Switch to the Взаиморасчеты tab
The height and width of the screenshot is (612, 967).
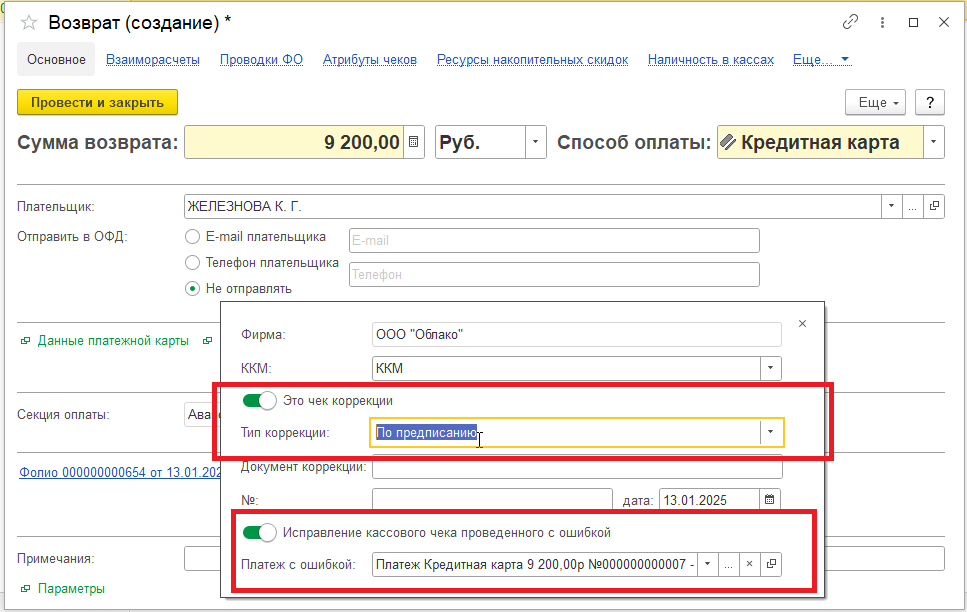(153, 60)
